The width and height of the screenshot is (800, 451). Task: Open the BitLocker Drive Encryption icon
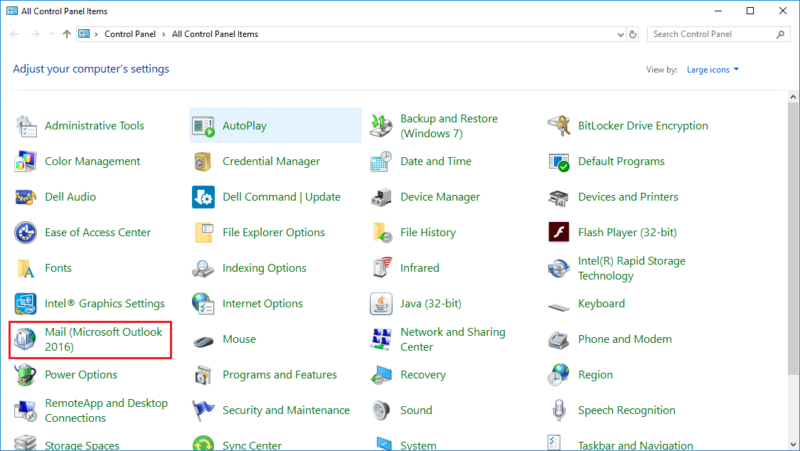point(559,126)
